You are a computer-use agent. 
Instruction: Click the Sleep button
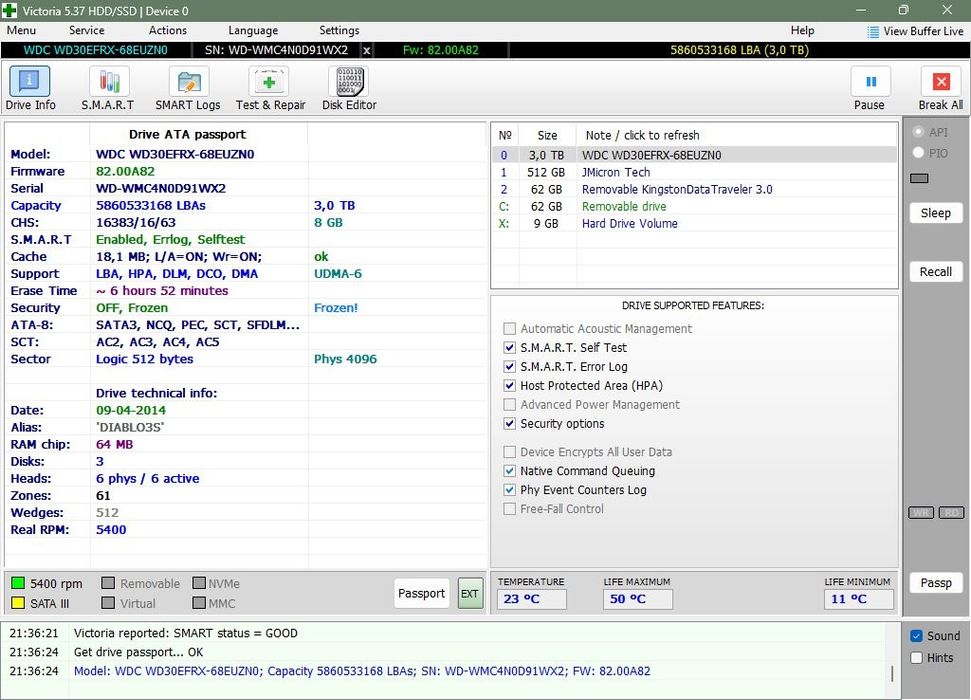pos(936,213)
